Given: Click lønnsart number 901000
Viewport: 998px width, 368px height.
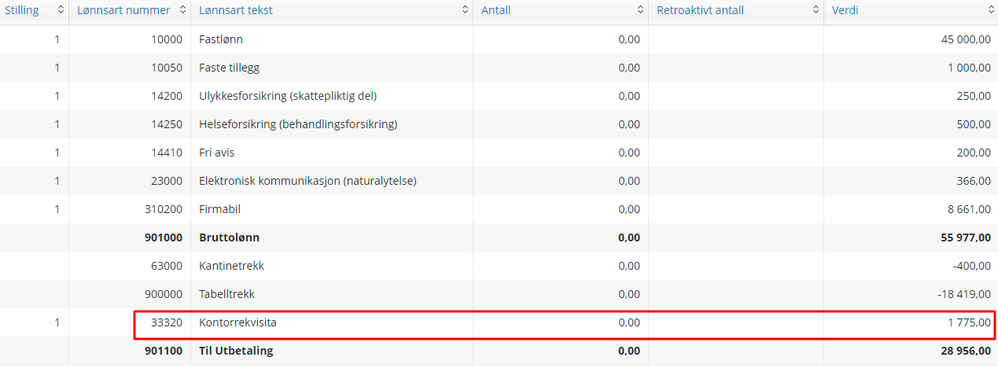Looking at the screenshot, I should coord(164,237).
